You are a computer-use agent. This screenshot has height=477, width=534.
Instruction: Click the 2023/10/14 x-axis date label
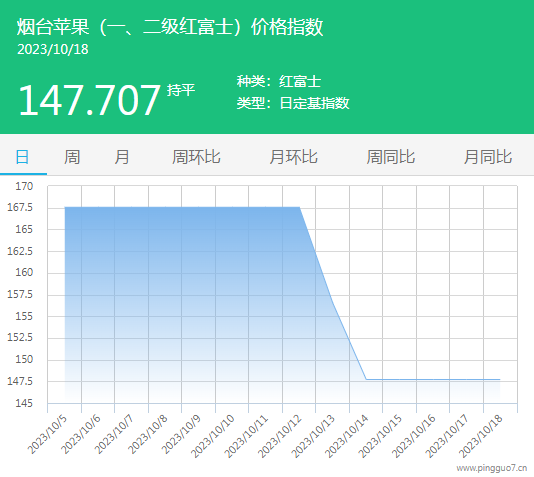pyautogui.click(x=347, y=436)
